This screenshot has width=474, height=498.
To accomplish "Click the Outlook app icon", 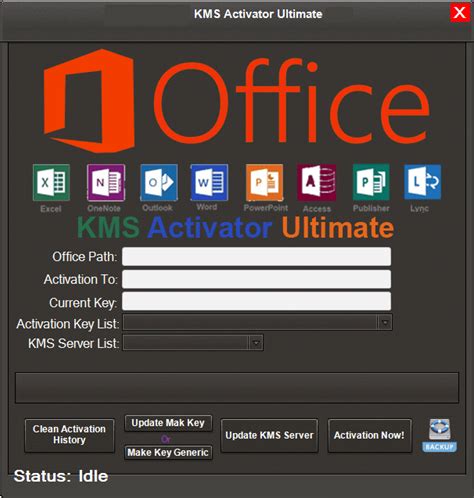I will tap(159, 182).
